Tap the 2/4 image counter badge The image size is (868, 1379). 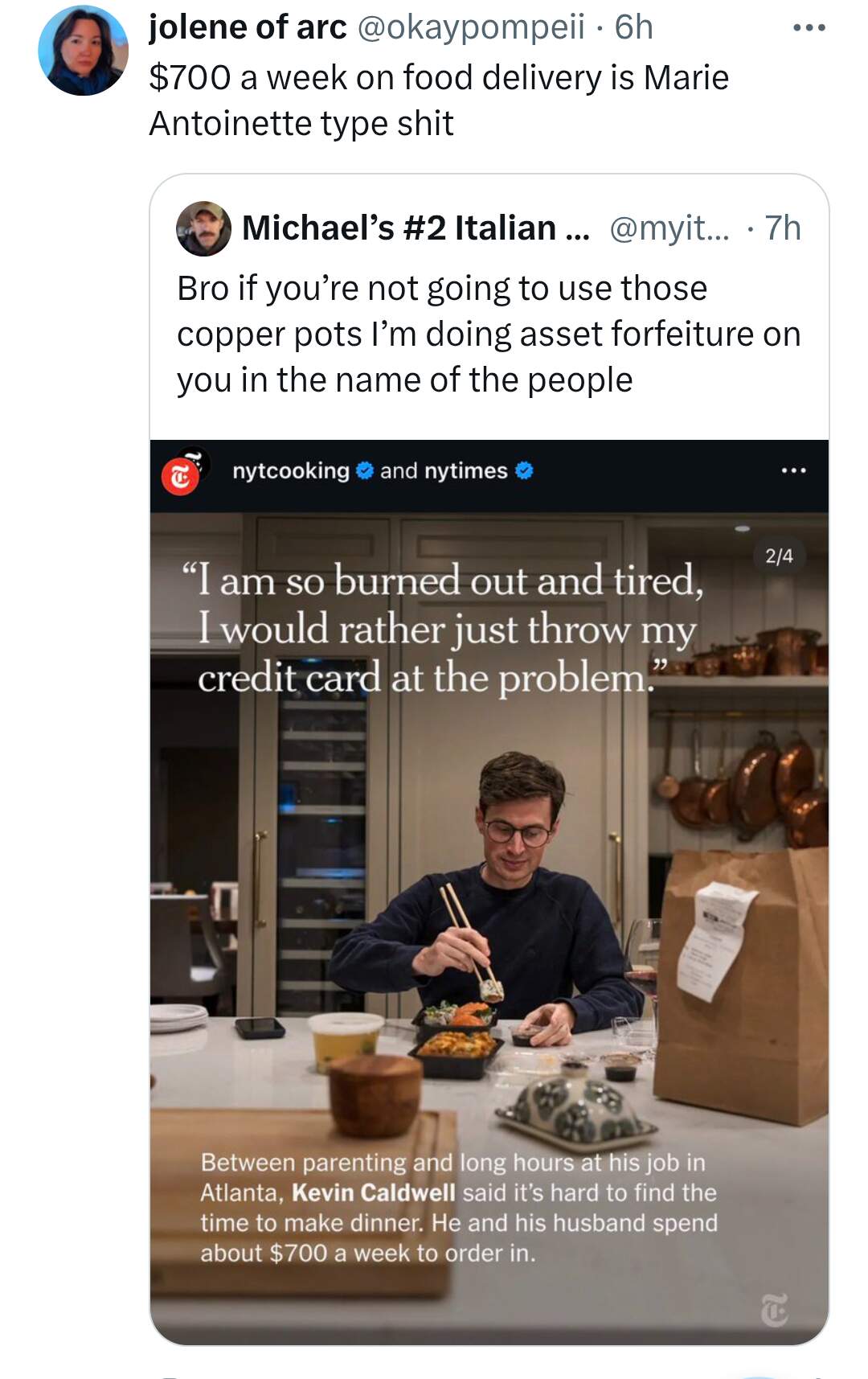779,556
